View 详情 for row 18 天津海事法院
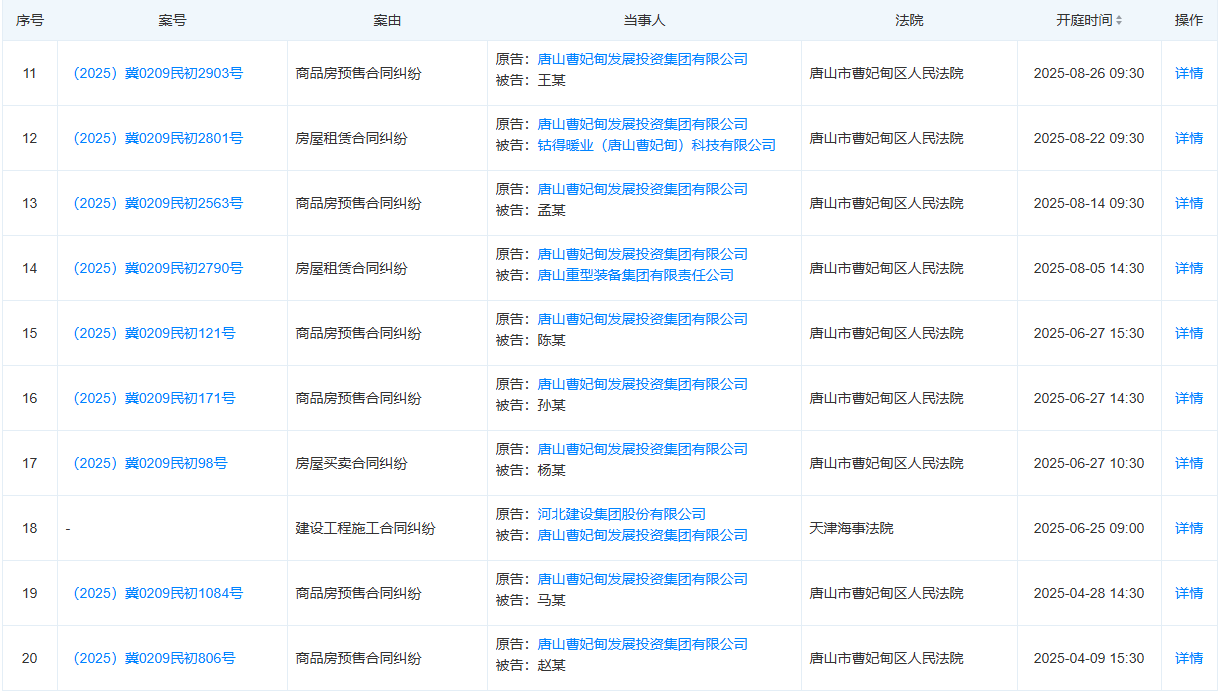 1188,528
